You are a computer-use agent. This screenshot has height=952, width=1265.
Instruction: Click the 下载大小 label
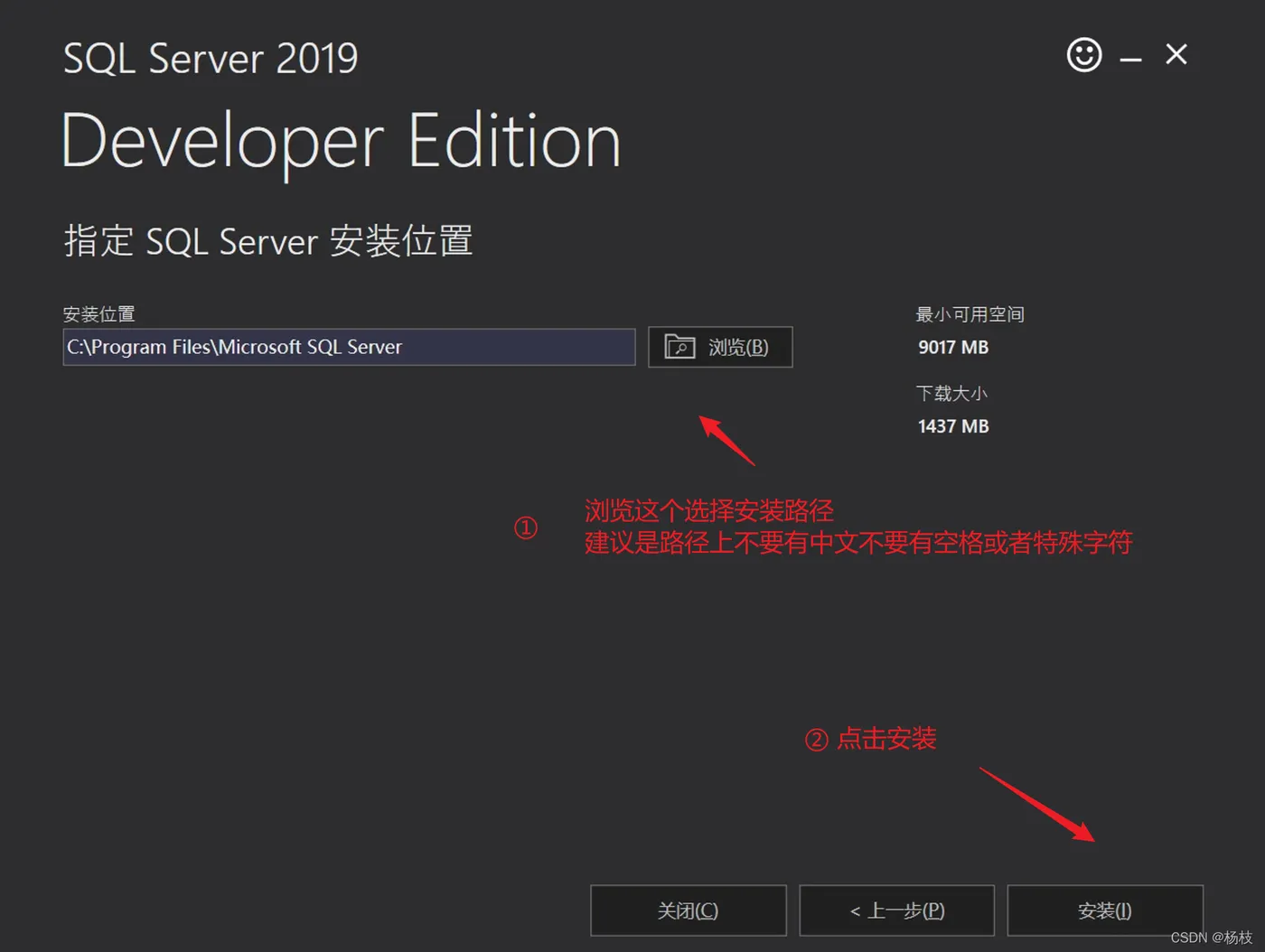pos(951,393)
